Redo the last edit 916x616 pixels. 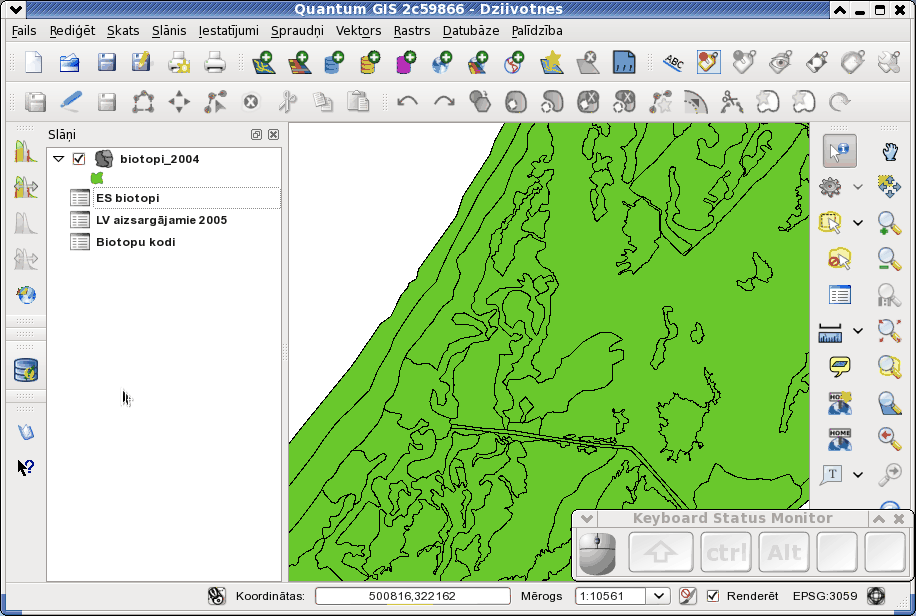(x=444, y=102)
